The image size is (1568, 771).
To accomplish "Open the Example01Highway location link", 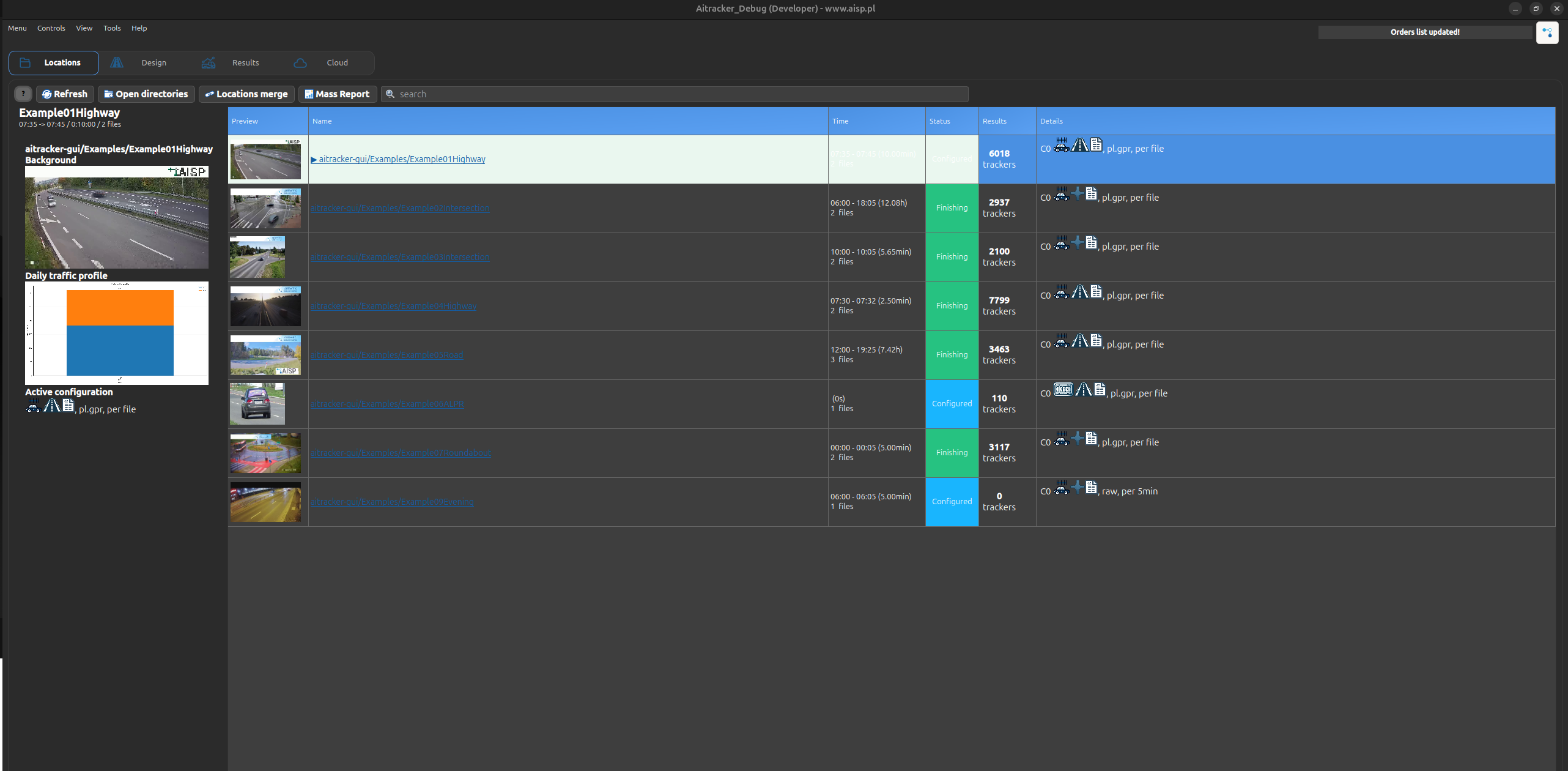I will (398, 159).
